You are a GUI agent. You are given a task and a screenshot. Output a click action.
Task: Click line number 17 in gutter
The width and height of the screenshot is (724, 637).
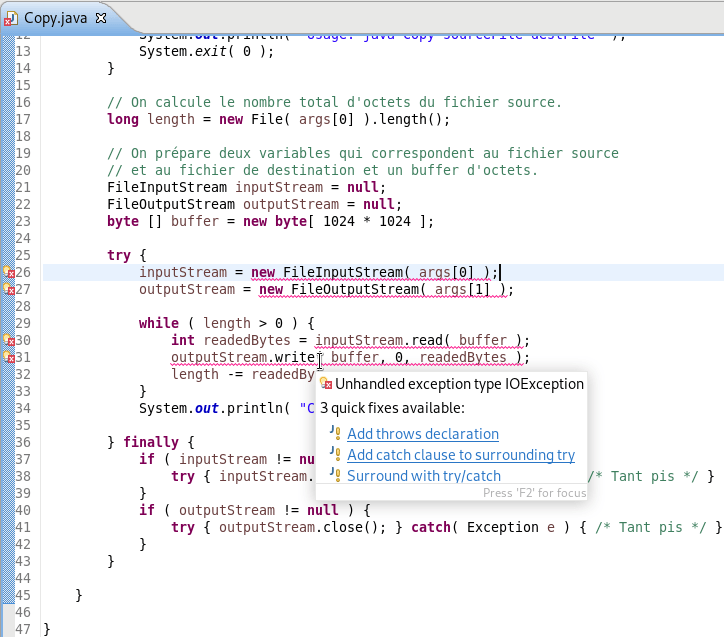(x=23, y=120)
